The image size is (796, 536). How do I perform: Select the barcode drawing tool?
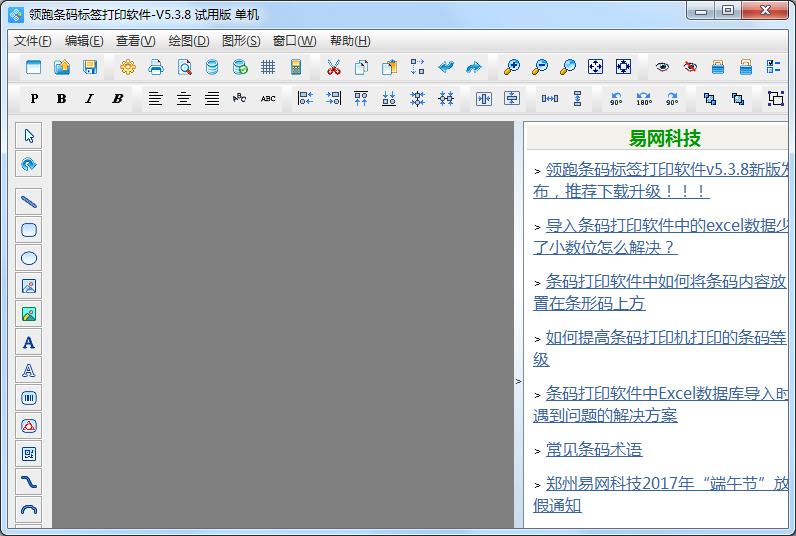(29, 398)
